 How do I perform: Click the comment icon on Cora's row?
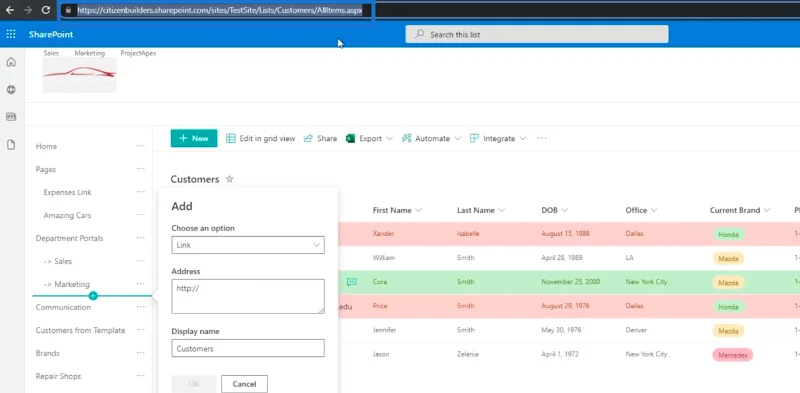[352, 282]
